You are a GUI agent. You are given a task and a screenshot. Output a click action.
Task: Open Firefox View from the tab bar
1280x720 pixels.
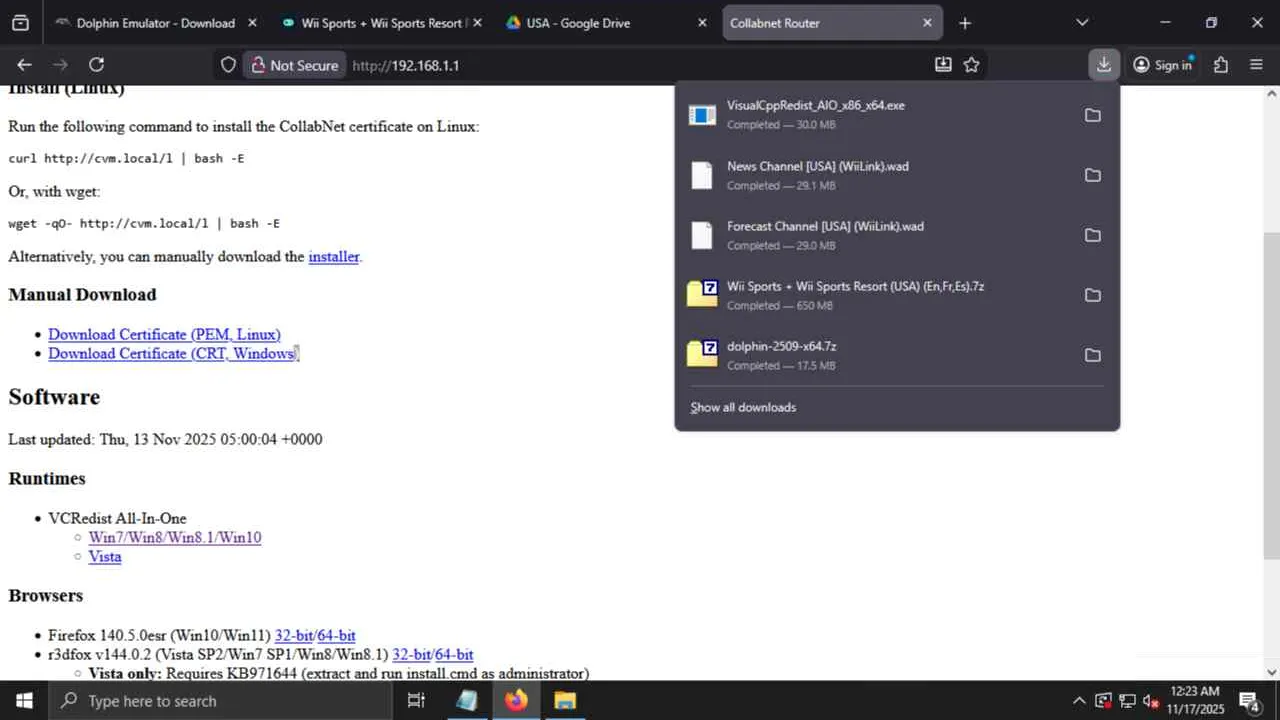tap(20, 23)
